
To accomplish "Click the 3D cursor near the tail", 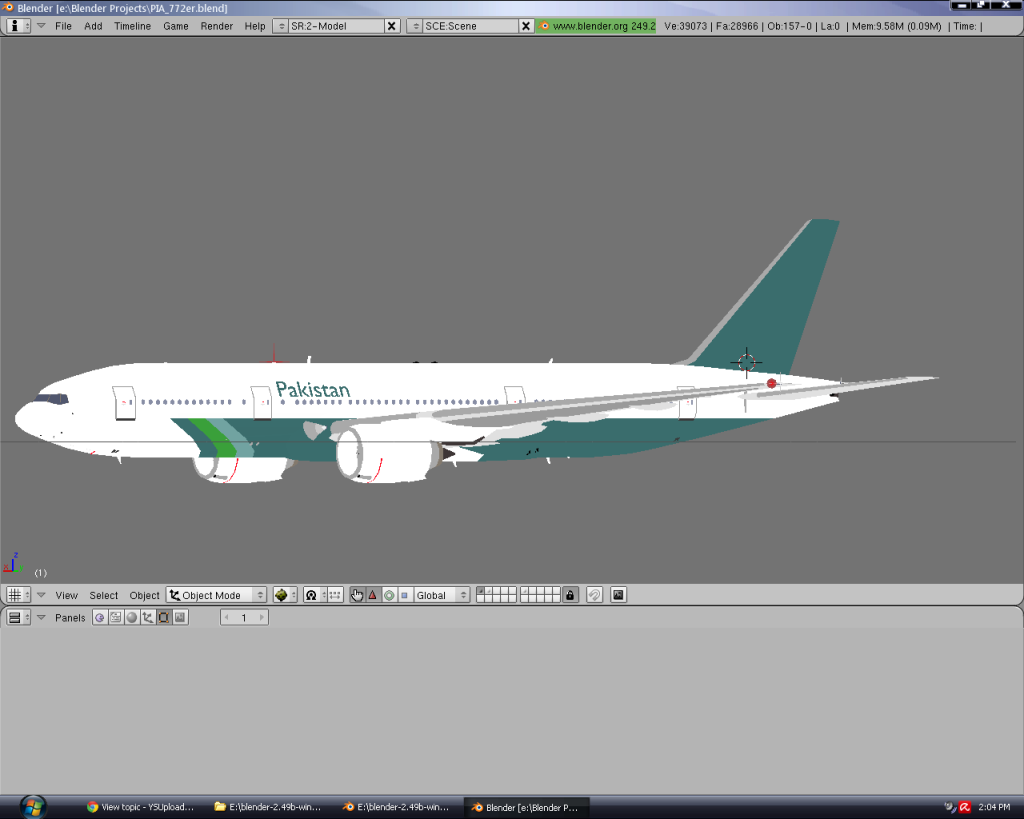I will point(746,362).
